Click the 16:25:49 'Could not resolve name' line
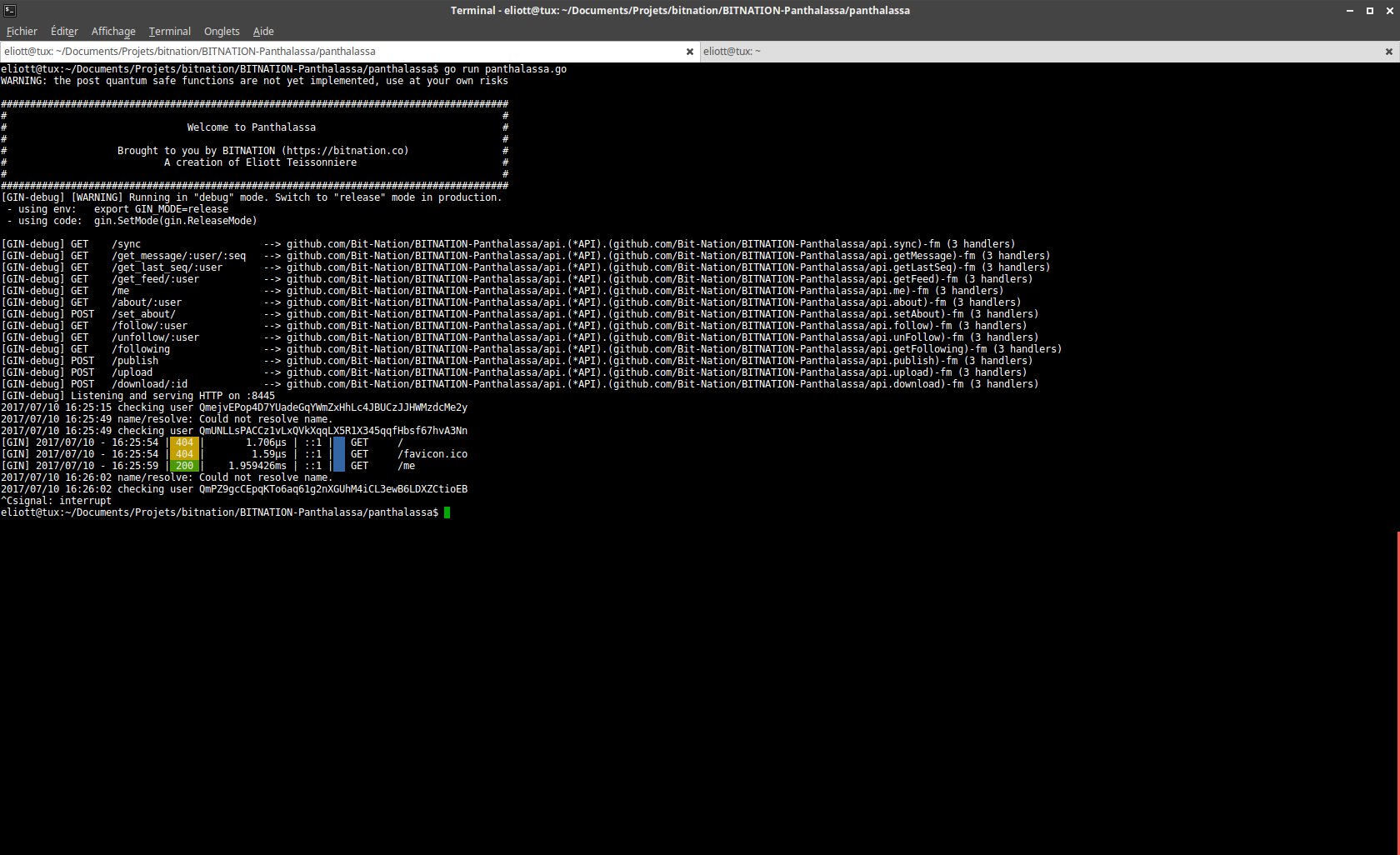Image resolution: width=1400 pixels, height=855 pixels. pos(166,419)
